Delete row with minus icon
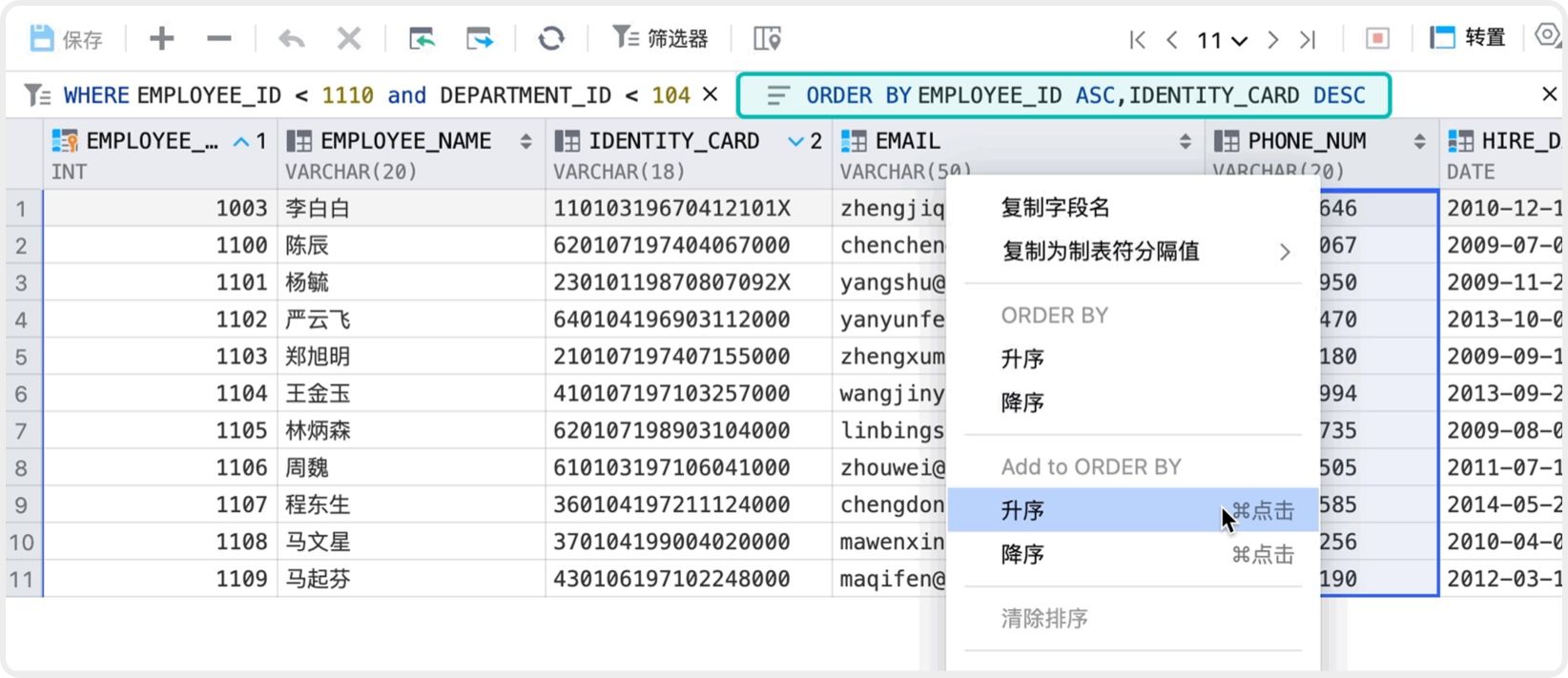Viewport: 1568px width, 678px height. tap(219, 38)
